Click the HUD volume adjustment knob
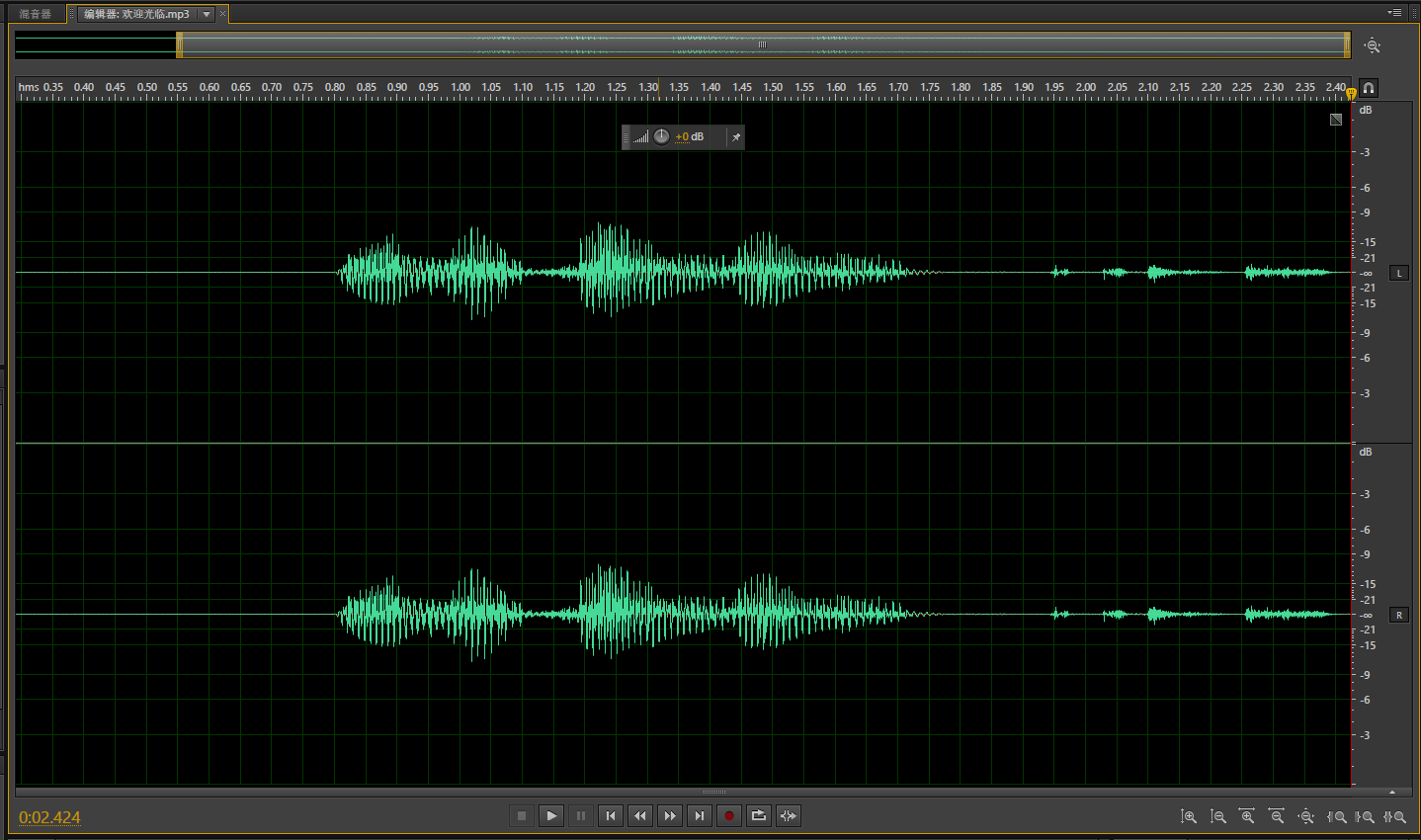Image resolution: width=1421 pixels, height=840 pixels. tap(662, 136)
